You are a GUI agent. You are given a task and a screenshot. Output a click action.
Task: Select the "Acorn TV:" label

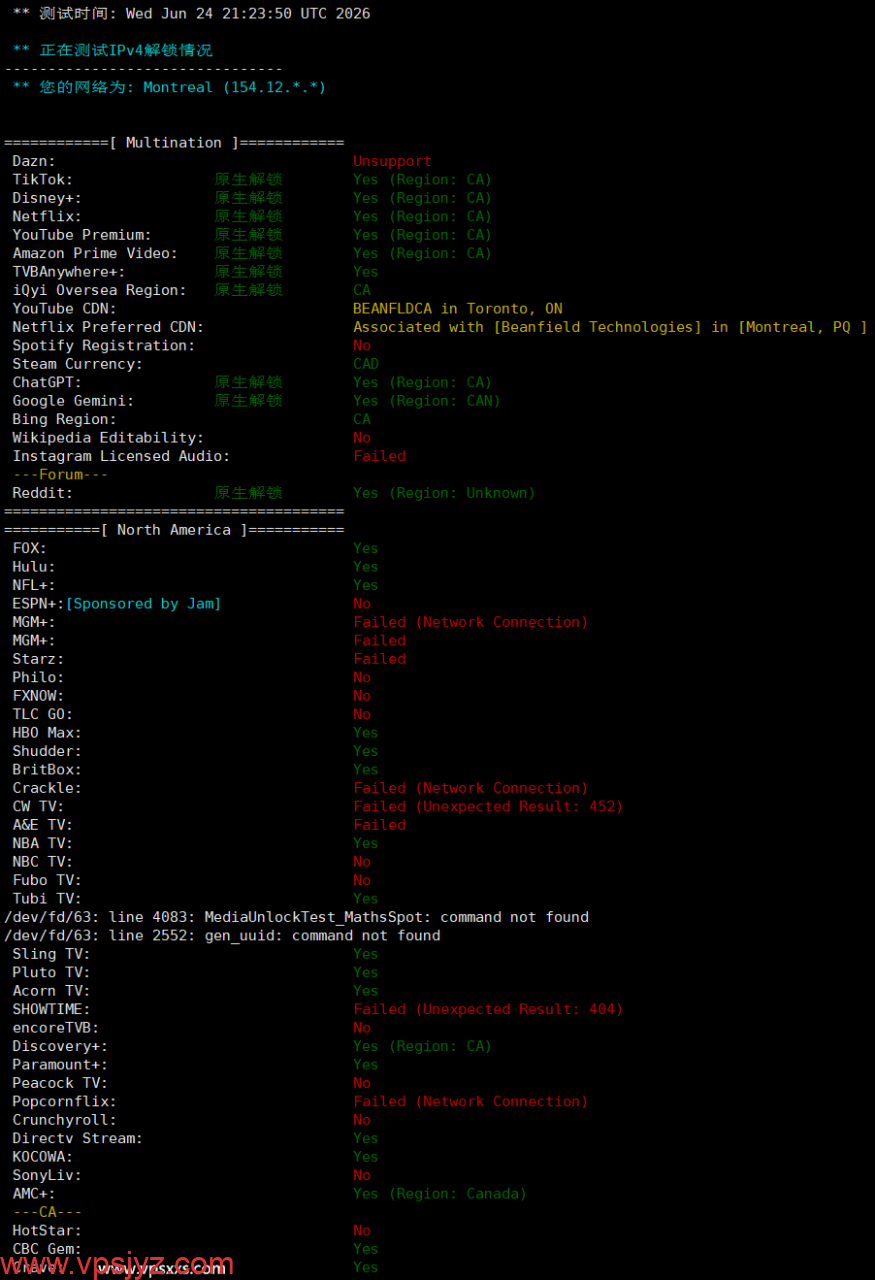pos(51,992)
